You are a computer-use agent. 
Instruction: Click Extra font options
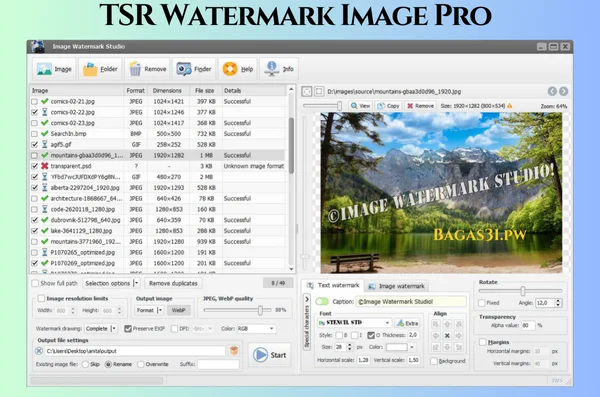tap(408, 323)
